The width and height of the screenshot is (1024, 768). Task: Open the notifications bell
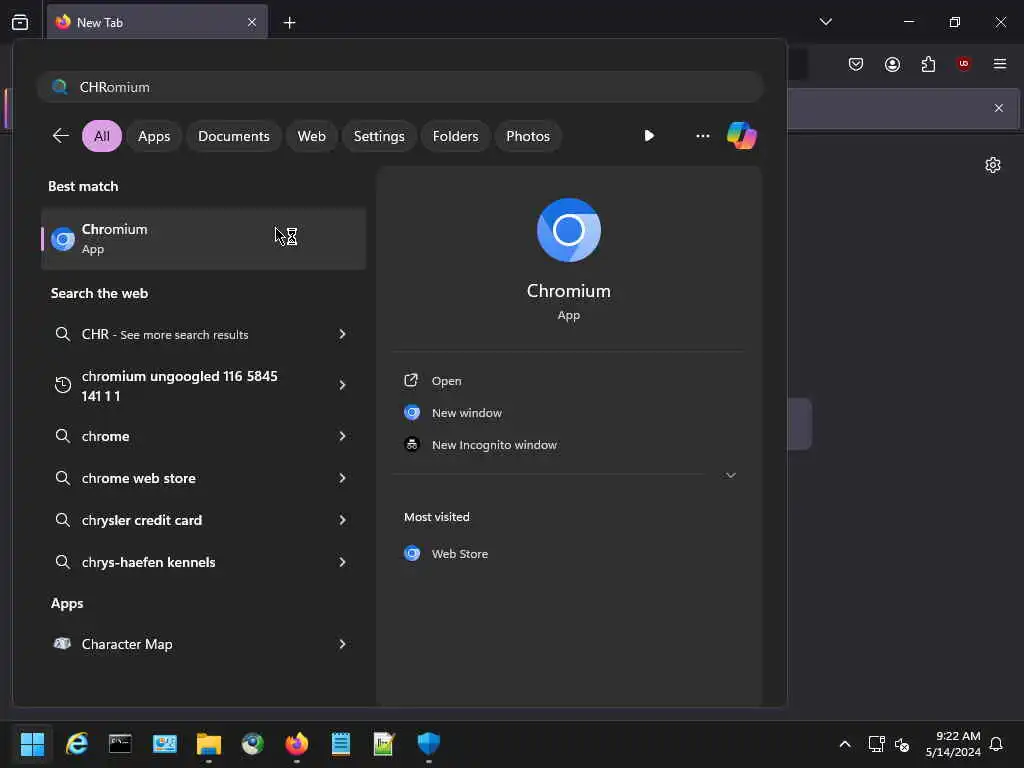996,744
